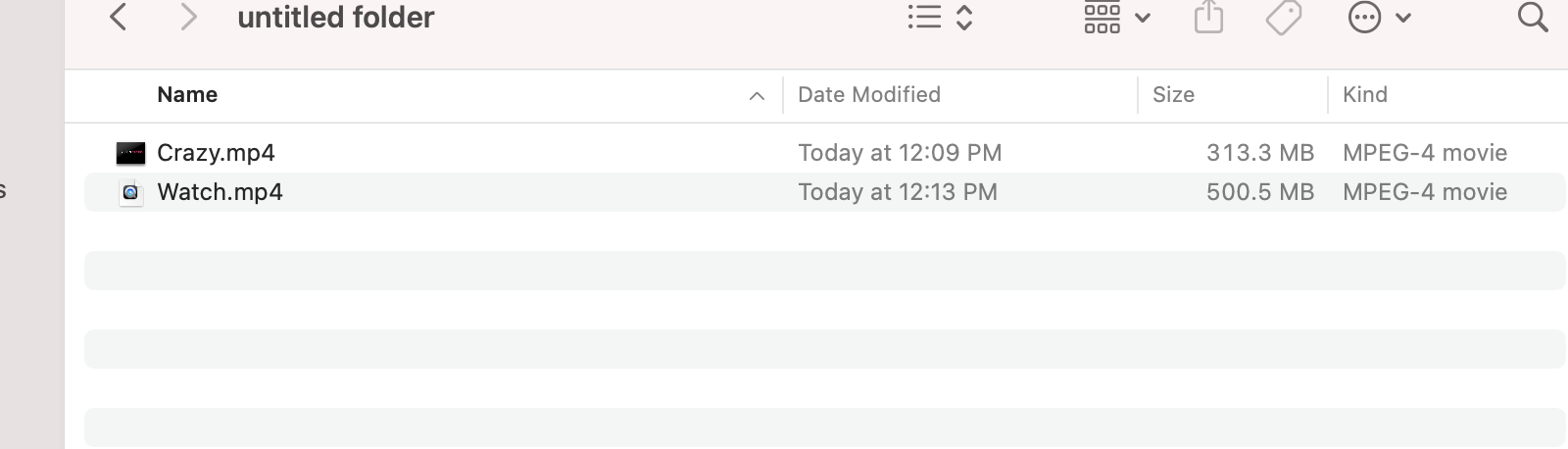This screenshot has height=449, width=1568.
Task: Select the Watch.mp4 file
Action: tap(220, 192)
